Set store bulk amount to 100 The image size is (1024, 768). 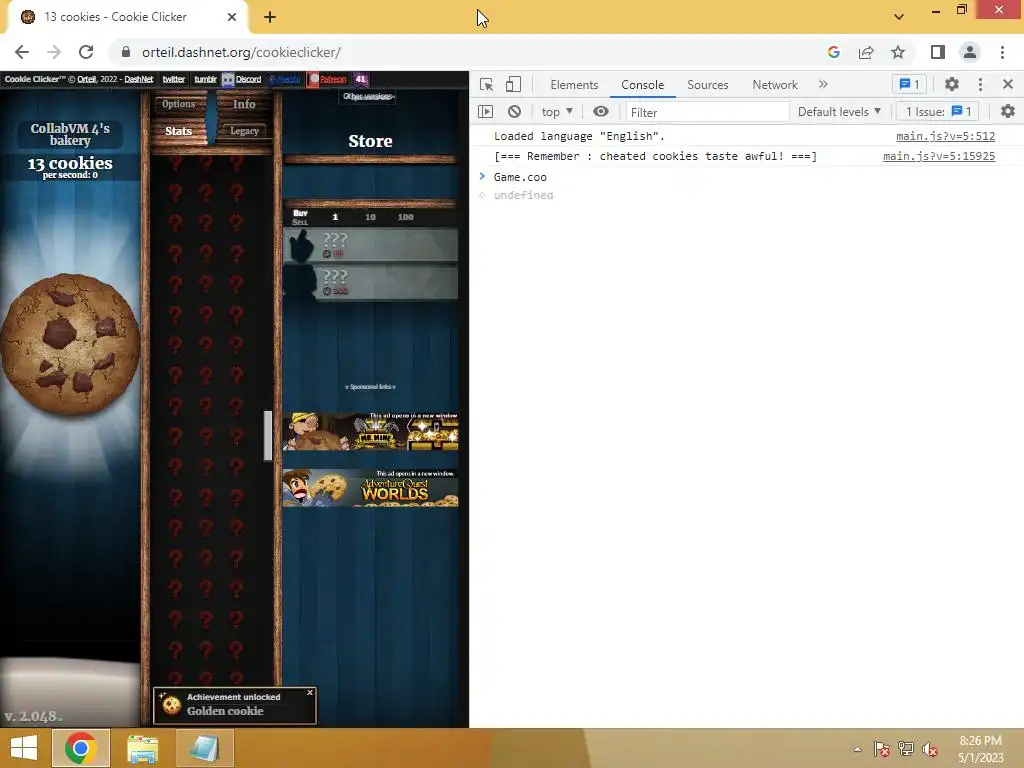point(406,217)
